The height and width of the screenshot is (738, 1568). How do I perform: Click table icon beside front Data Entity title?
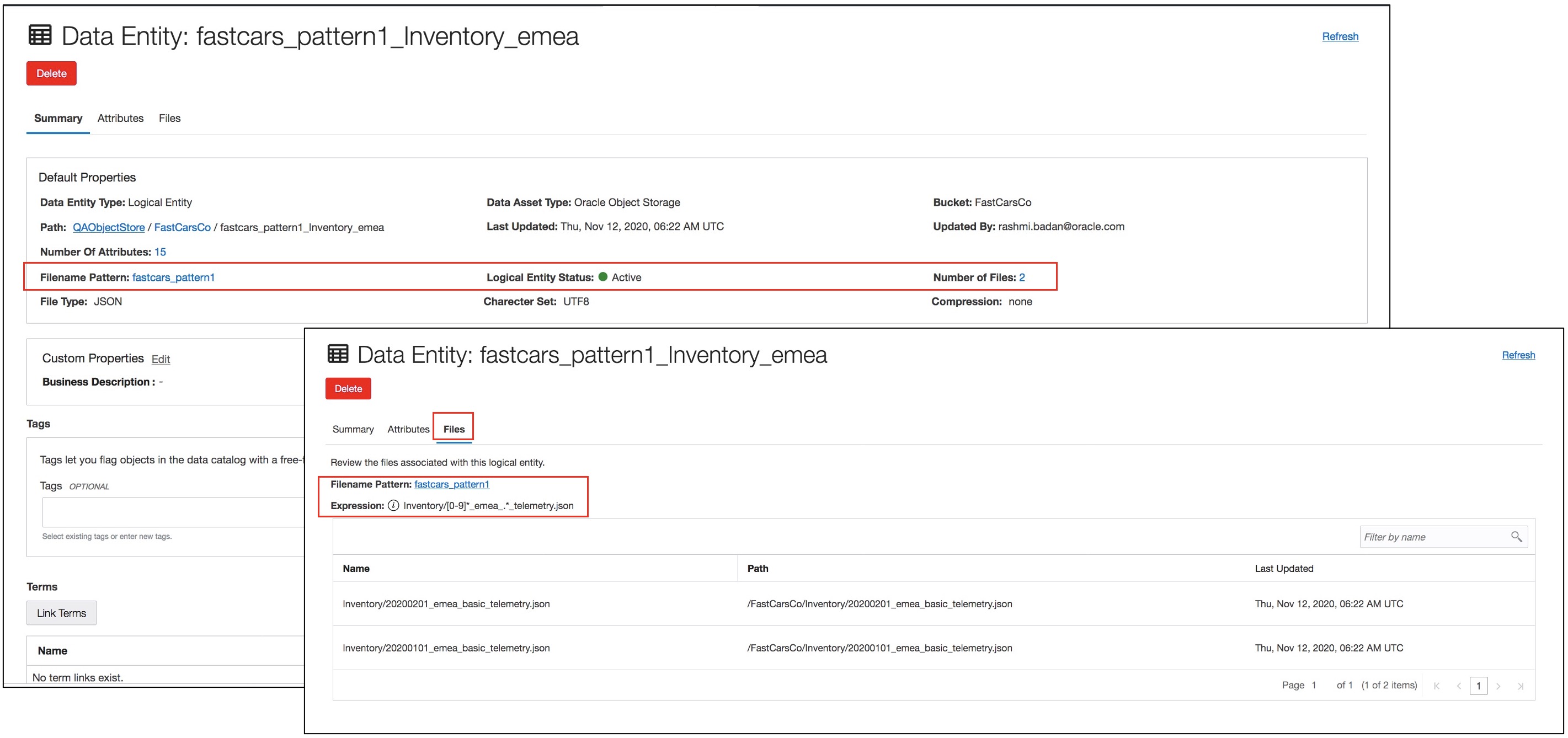pos(338,354)
